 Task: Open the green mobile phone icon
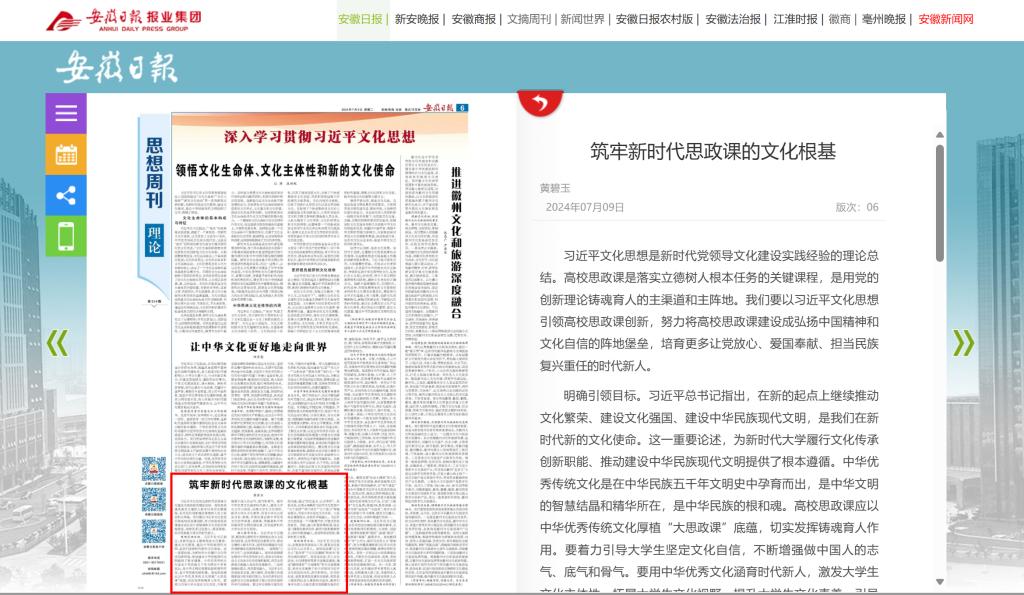click(66, 236)
